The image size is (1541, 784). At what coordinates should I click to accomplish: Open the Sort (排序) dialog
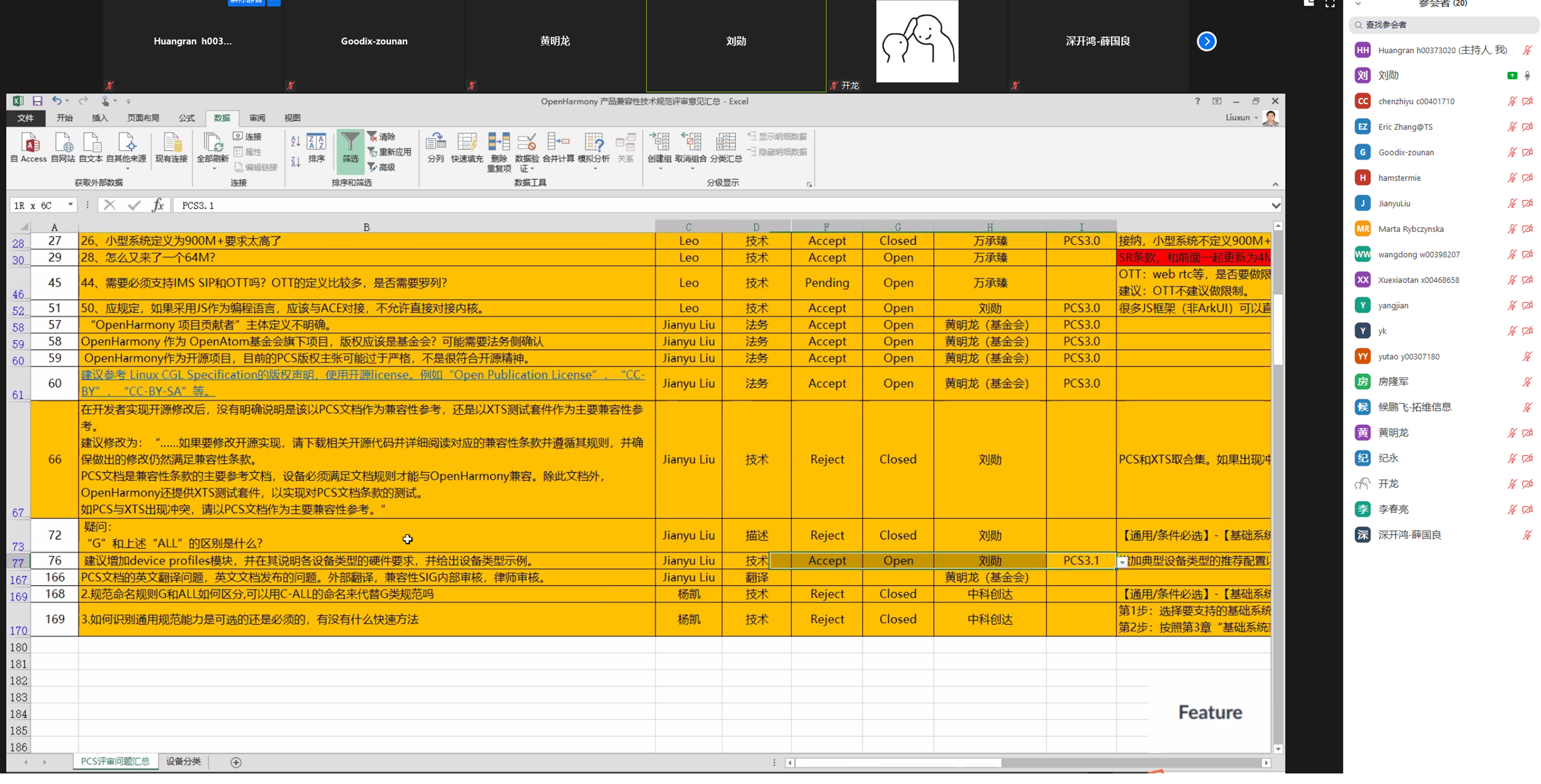(317, 148)
